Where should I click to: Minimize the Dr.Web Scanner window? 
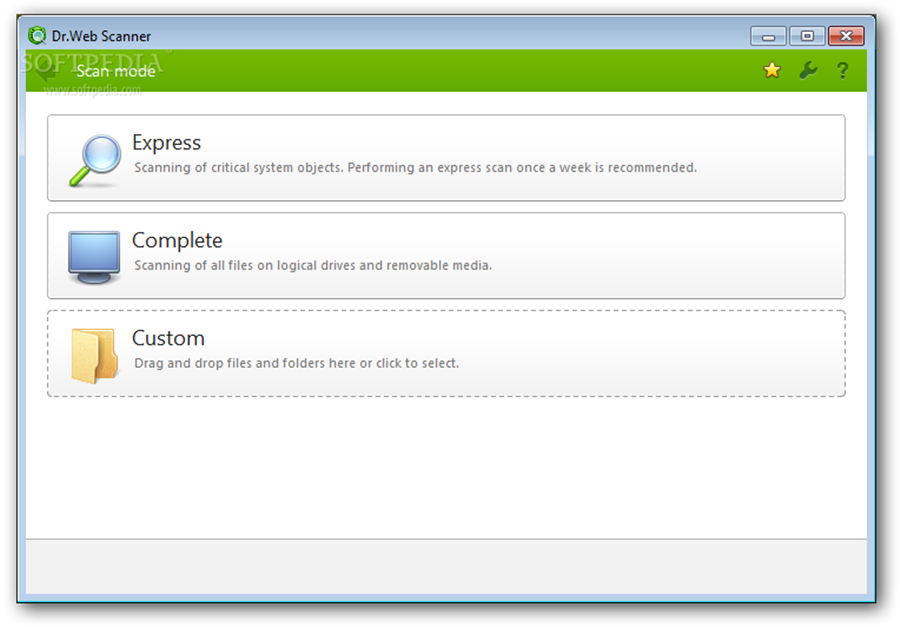click(x=768, y=36)
